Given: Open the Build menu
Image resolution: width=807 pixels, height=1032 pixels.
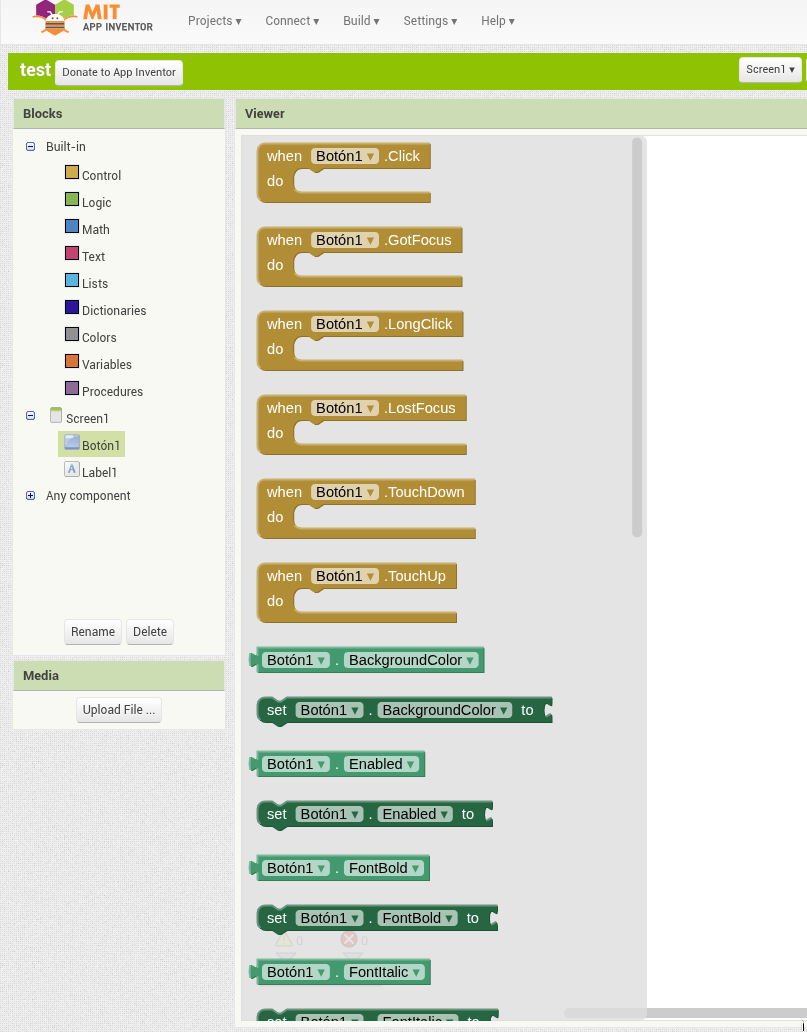Looking at the screenshot, I should (x=361, y=21).
